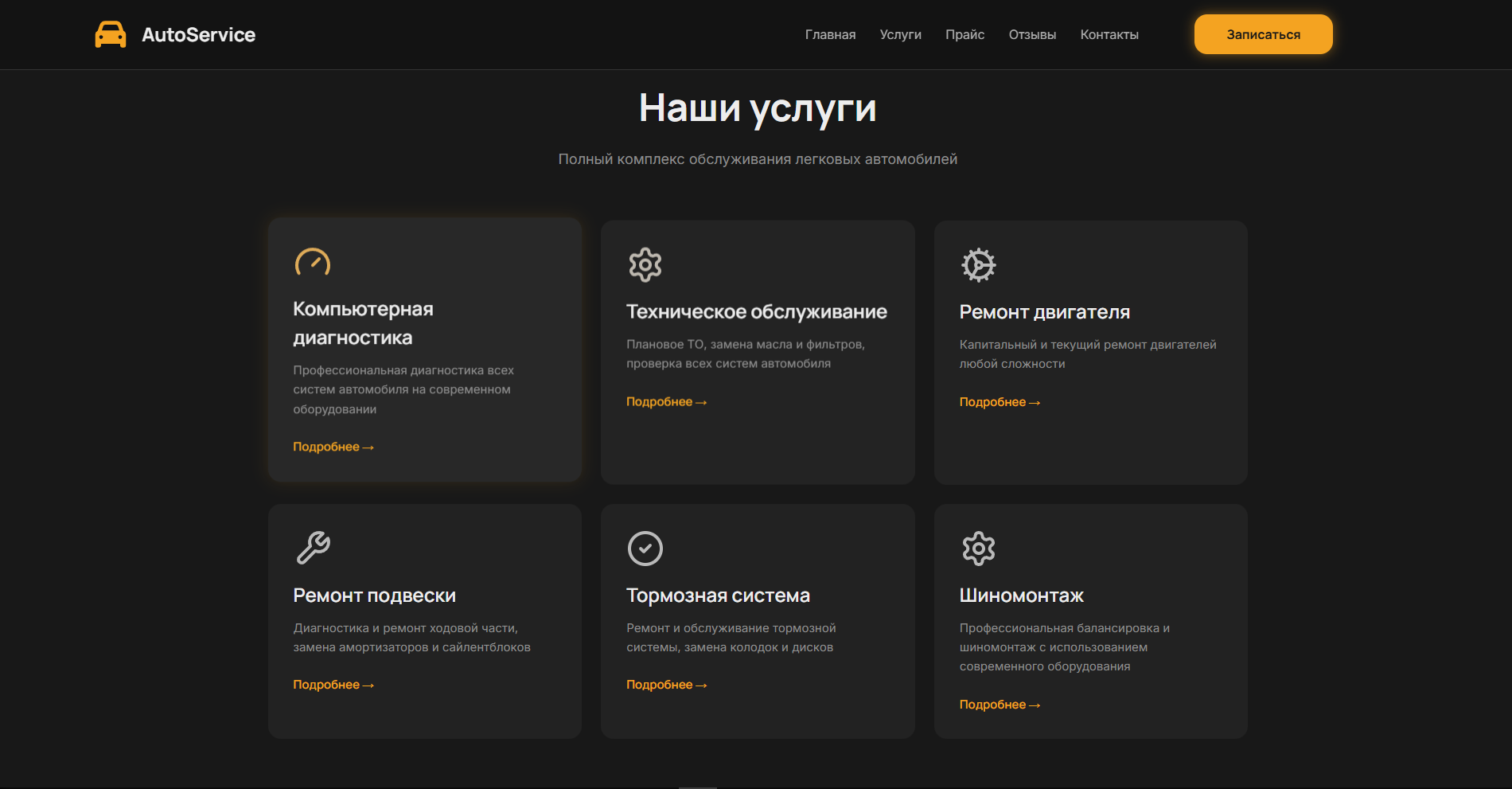Image resolution: width=1512 pixels, height=789 pixels.
Task: Open the Главная menu item
Action: (830, 34)
